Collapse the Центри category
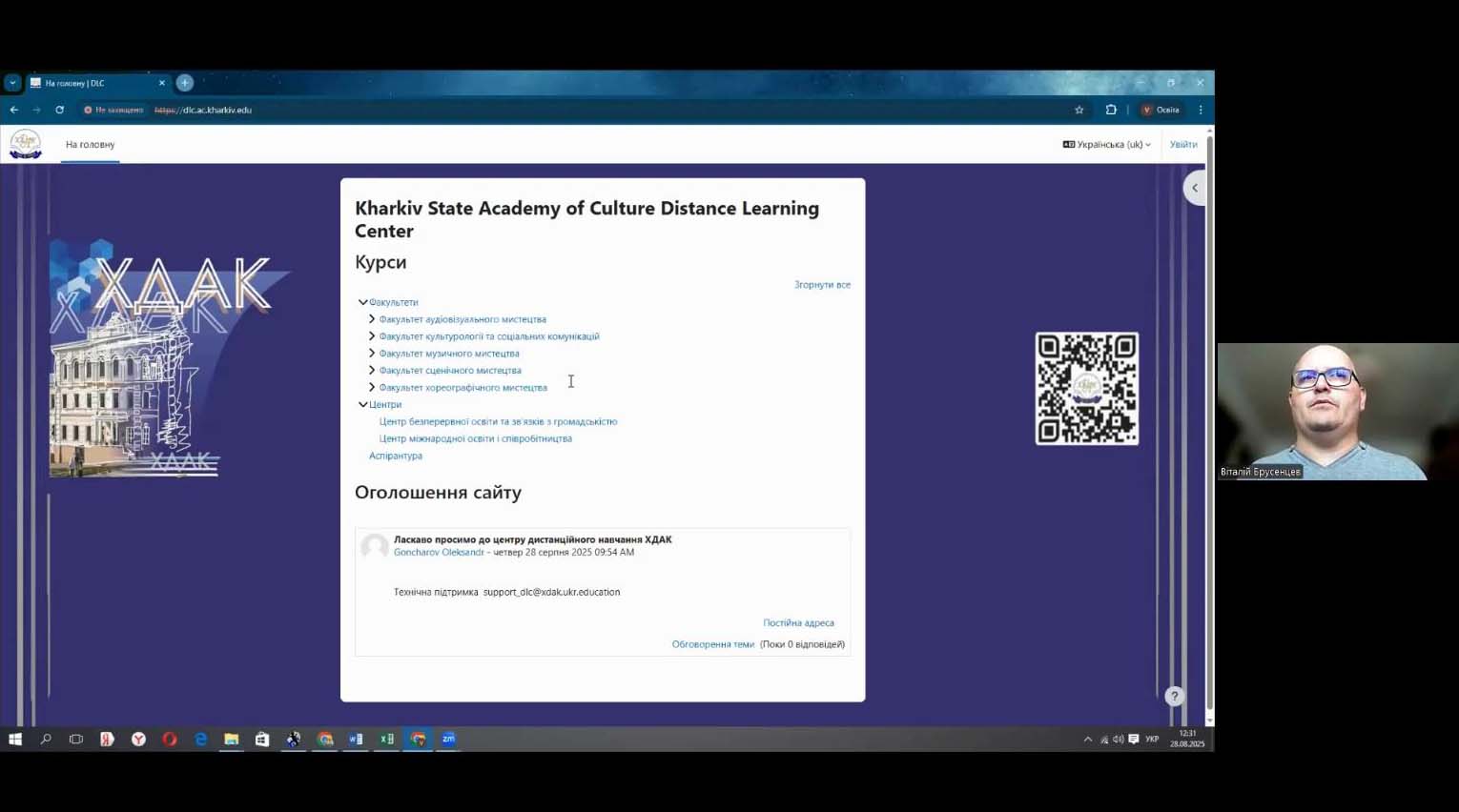This screenshot has height=812, width=1459. click(363, 404)
